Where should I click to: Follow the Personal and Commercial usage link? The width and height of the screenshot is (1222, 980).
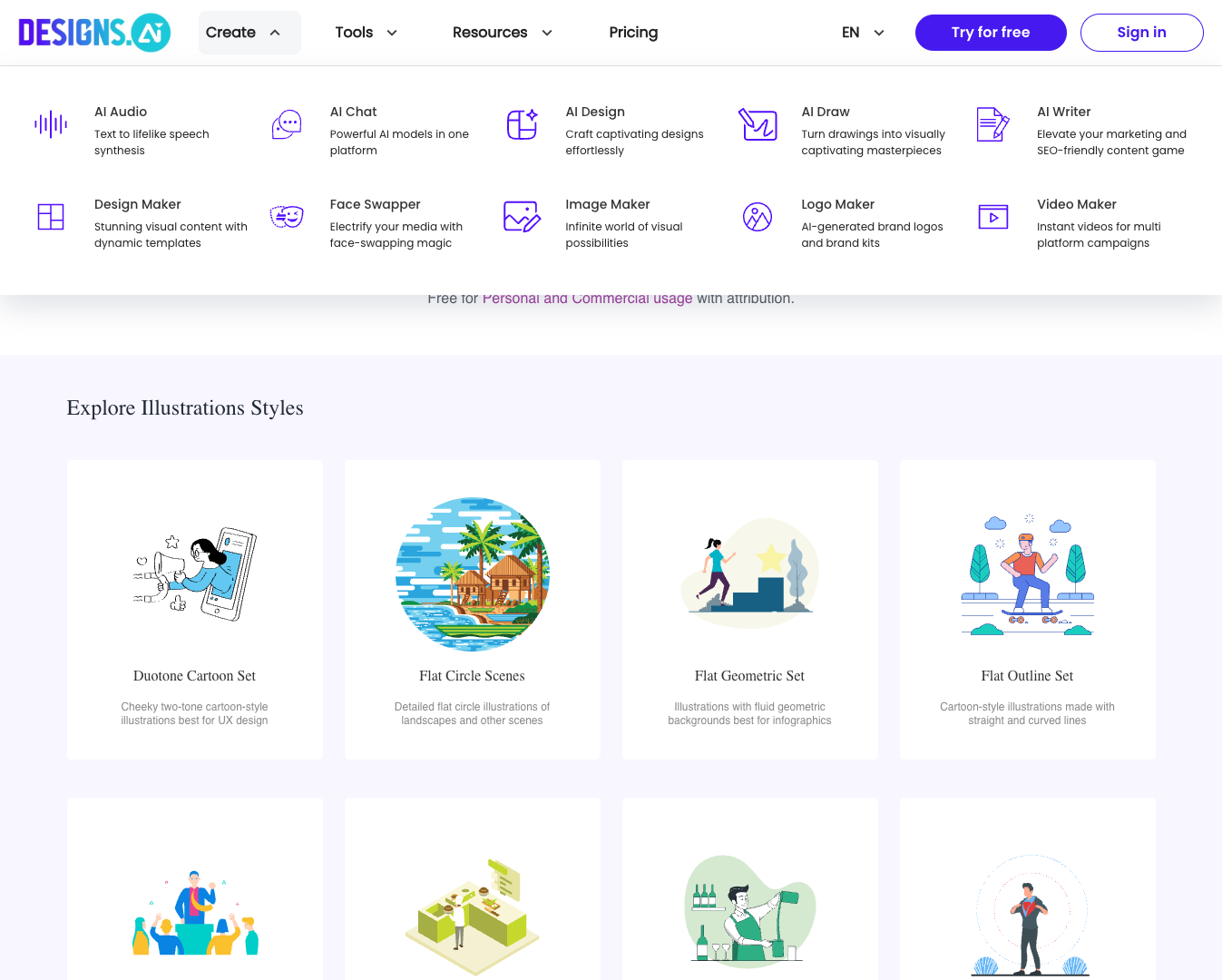pyautogui.click(x=587, y=298)
